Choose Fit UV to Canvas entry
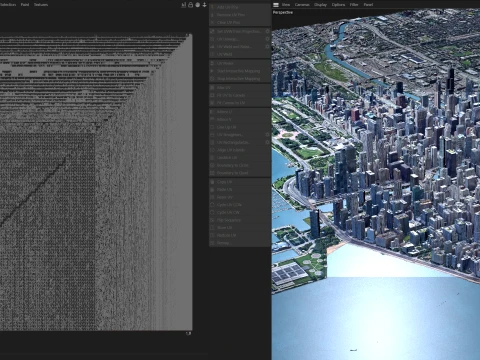Viewport: 480px width, 360px height. [x=239, y=95]
